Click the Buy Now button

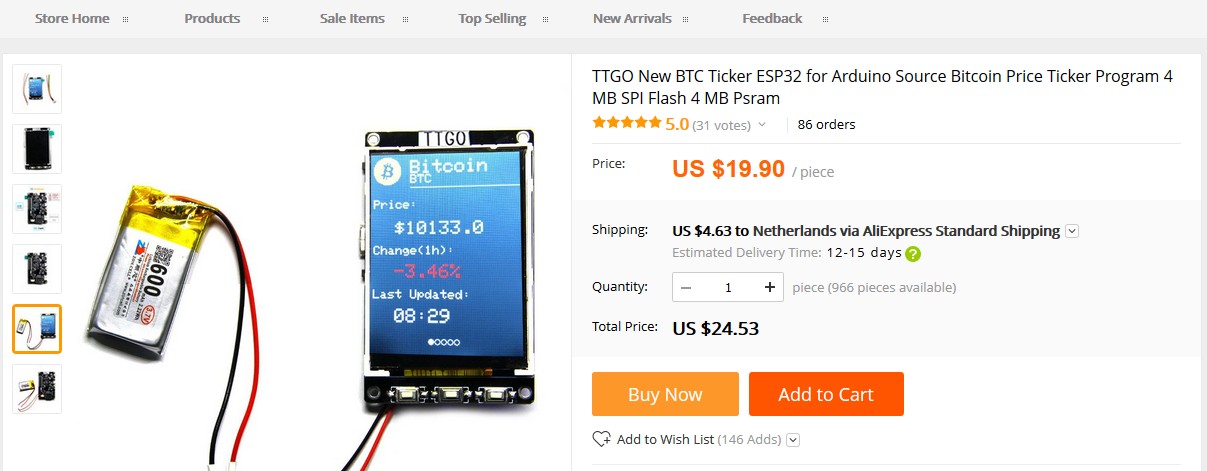coord(665,394)
